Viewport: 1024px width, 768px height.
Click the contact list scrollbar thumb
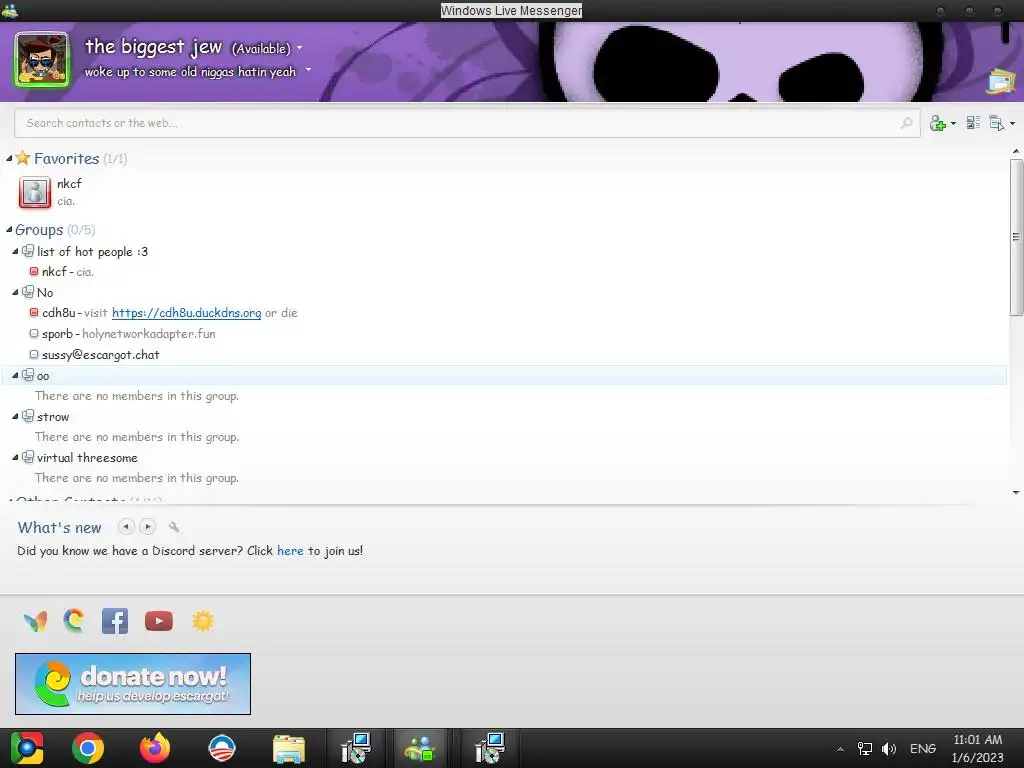[1016, 236]
